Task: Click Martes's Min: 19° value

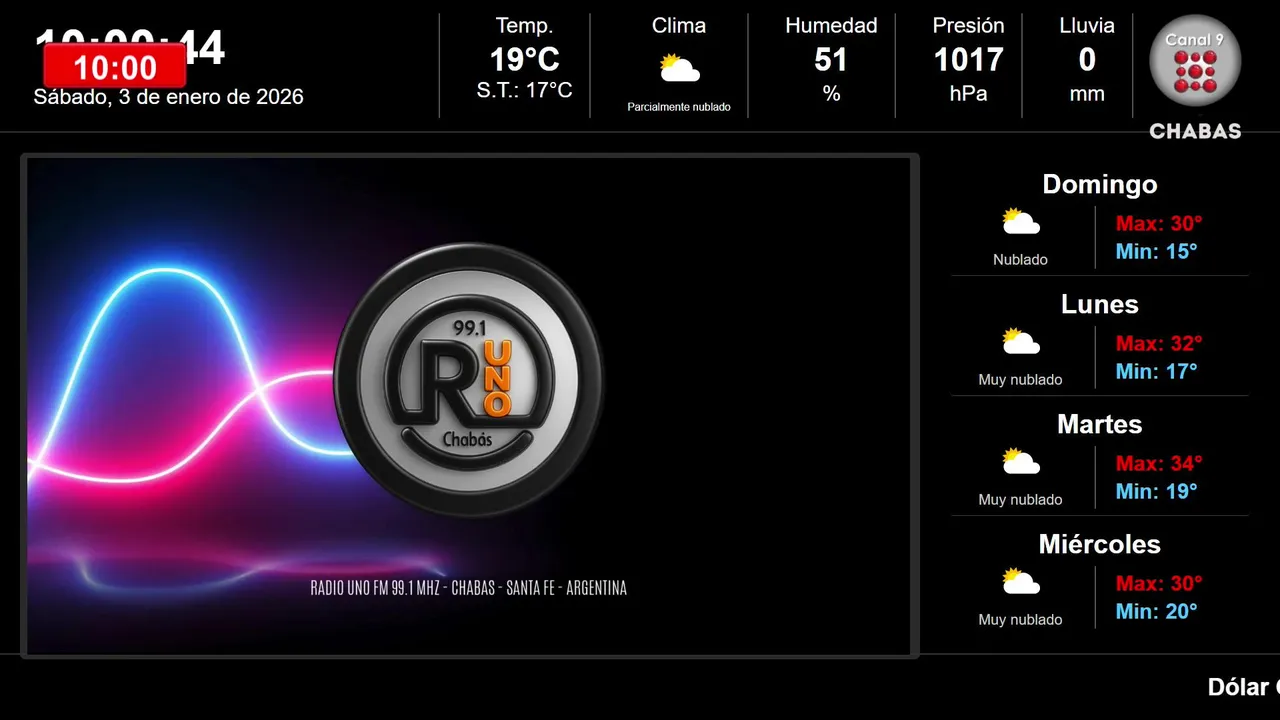Action: tap(1156, 491)
